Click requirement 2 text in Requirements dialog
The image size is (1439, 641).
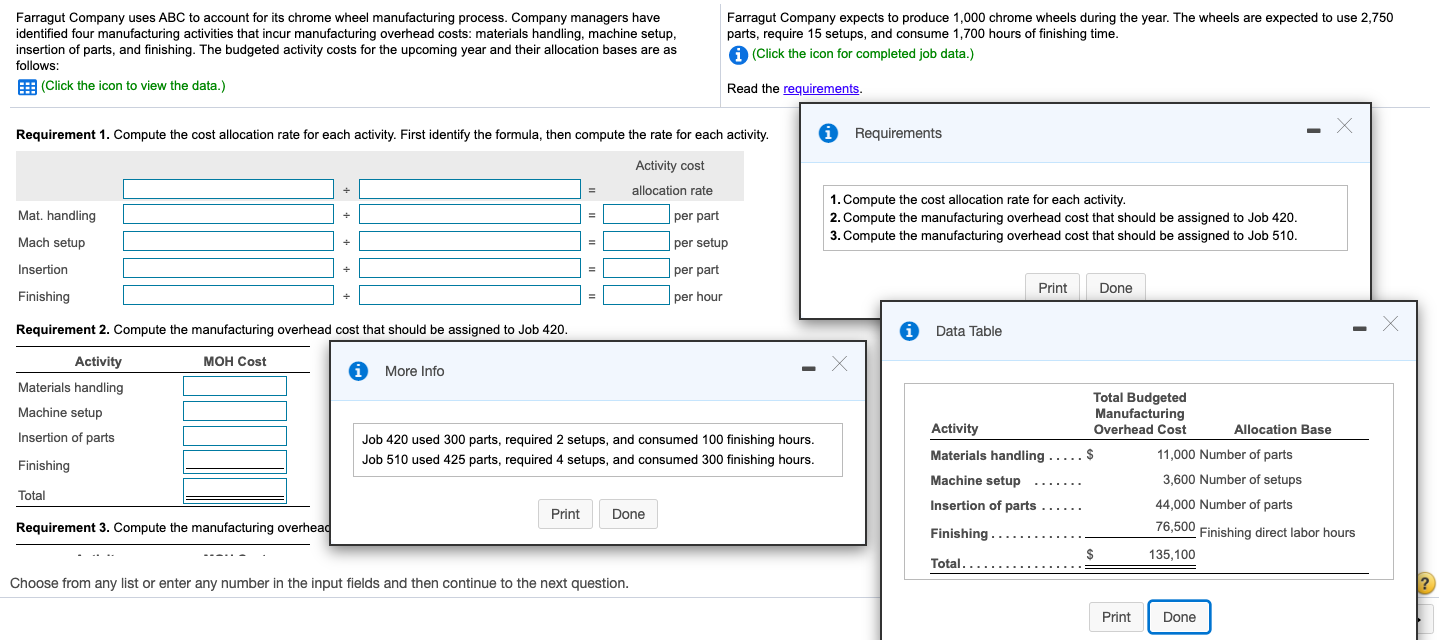click(x=1064, y=218)
